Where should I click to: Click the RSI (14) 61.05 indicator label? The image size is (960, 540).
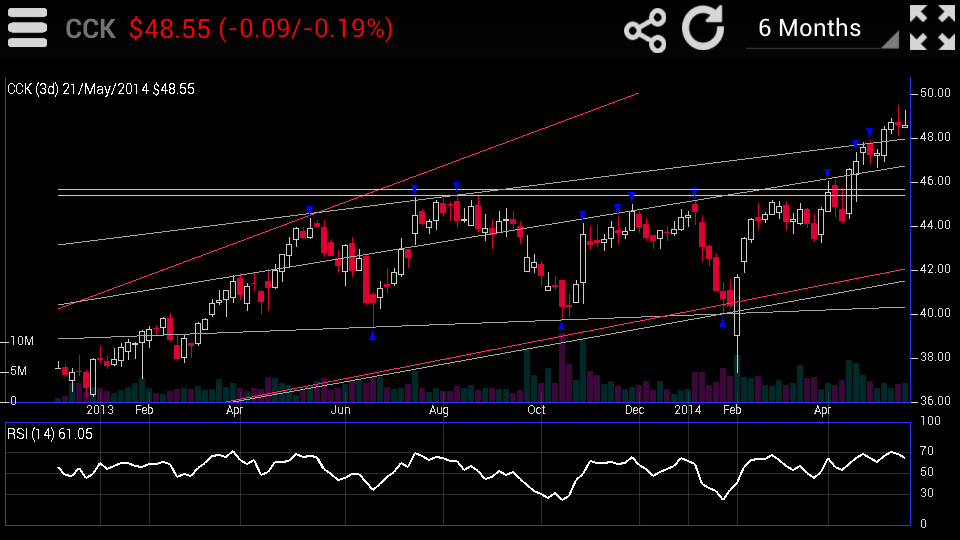coord(50,434)
